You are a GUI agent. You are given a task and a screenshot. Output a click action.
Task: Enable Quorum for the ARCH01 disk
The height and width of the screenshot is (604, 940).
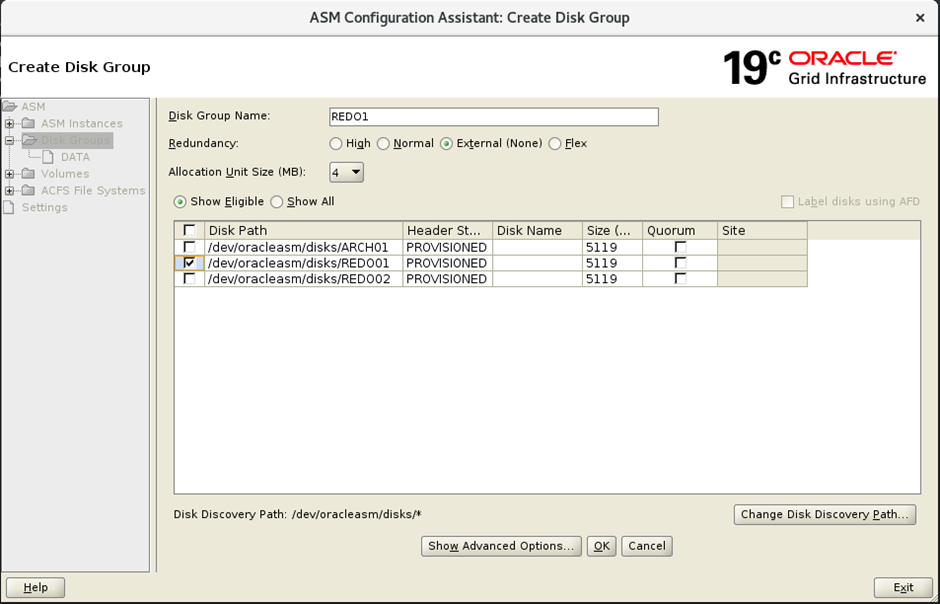coord(680,247)
